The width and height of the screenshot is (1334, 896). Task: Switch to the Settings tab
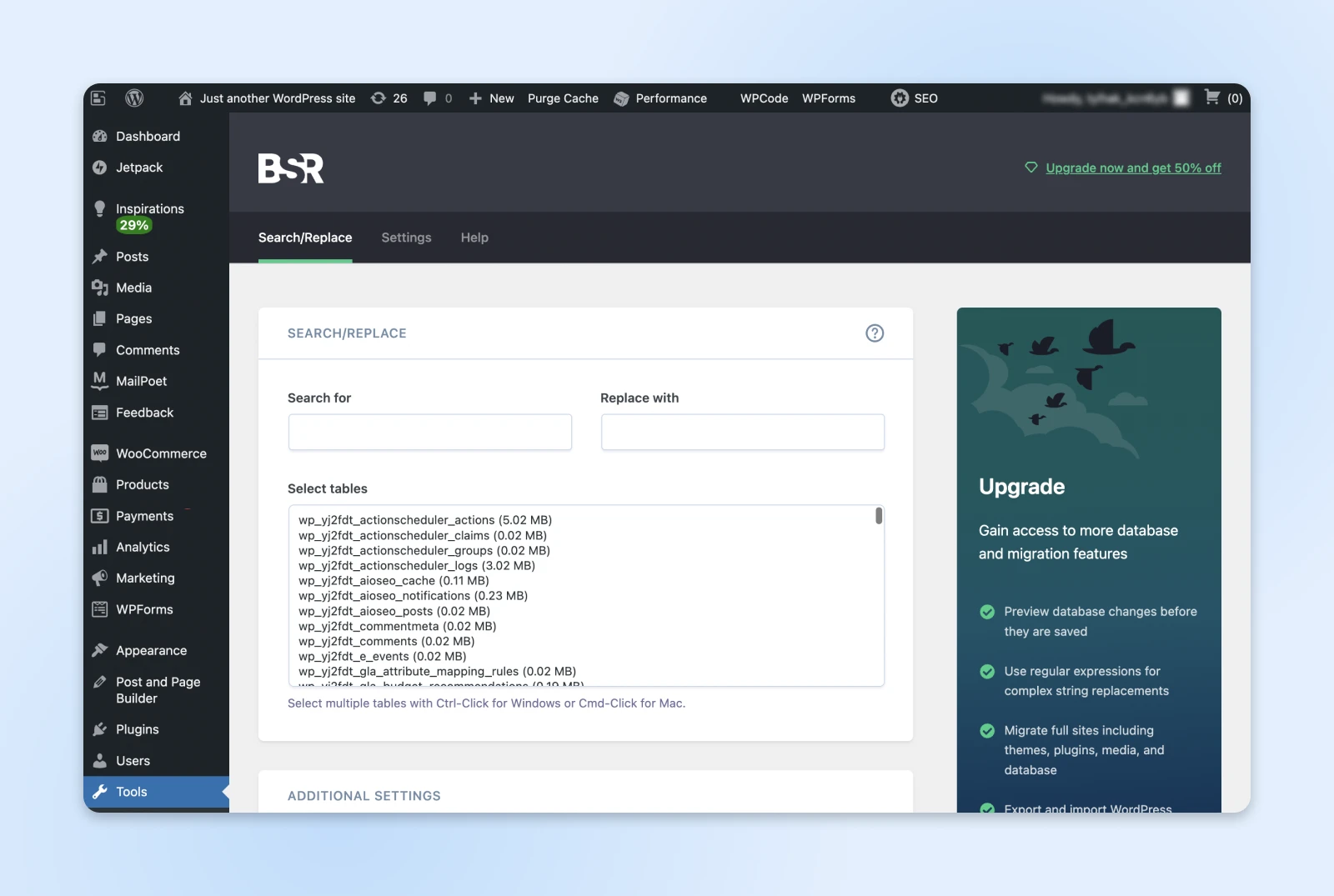(407, 238)
